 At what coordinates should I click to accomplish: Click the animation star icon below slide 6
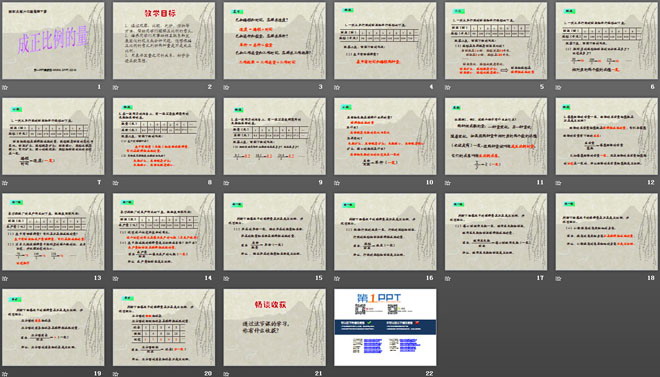[559, 88]
